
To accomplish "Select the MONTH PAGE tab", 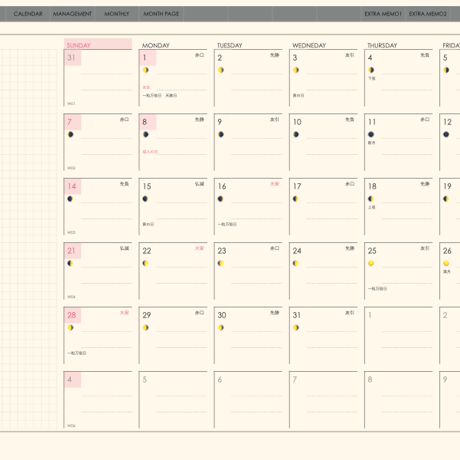I will 161,14.
